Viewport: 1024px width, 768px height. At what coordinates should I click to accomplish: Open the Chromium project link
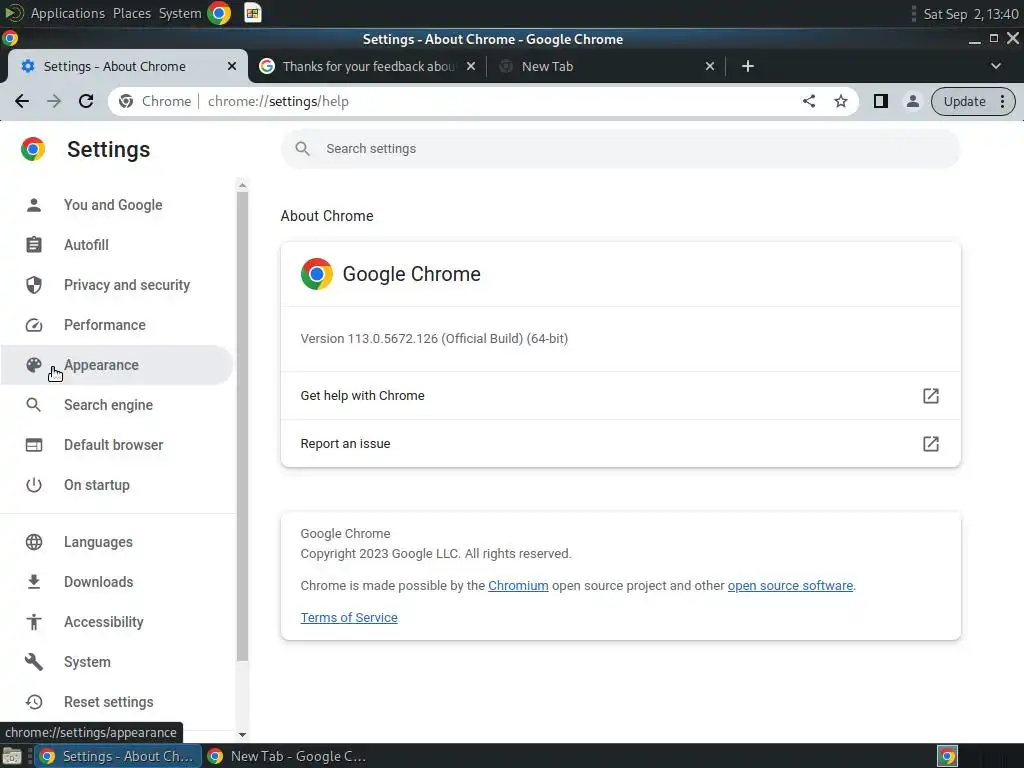(518, 586)
